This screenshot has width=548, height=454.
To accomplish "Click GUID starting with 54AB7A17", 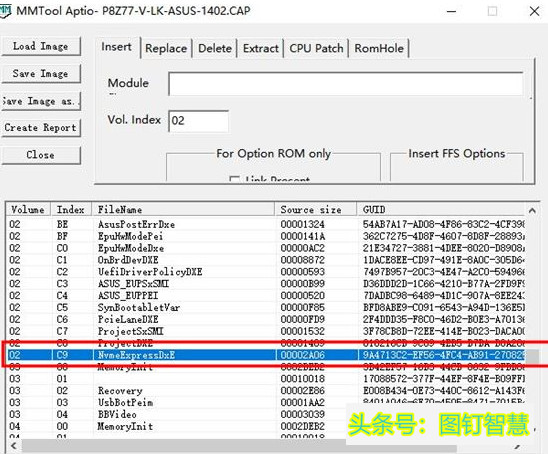I will click(444, 224).
